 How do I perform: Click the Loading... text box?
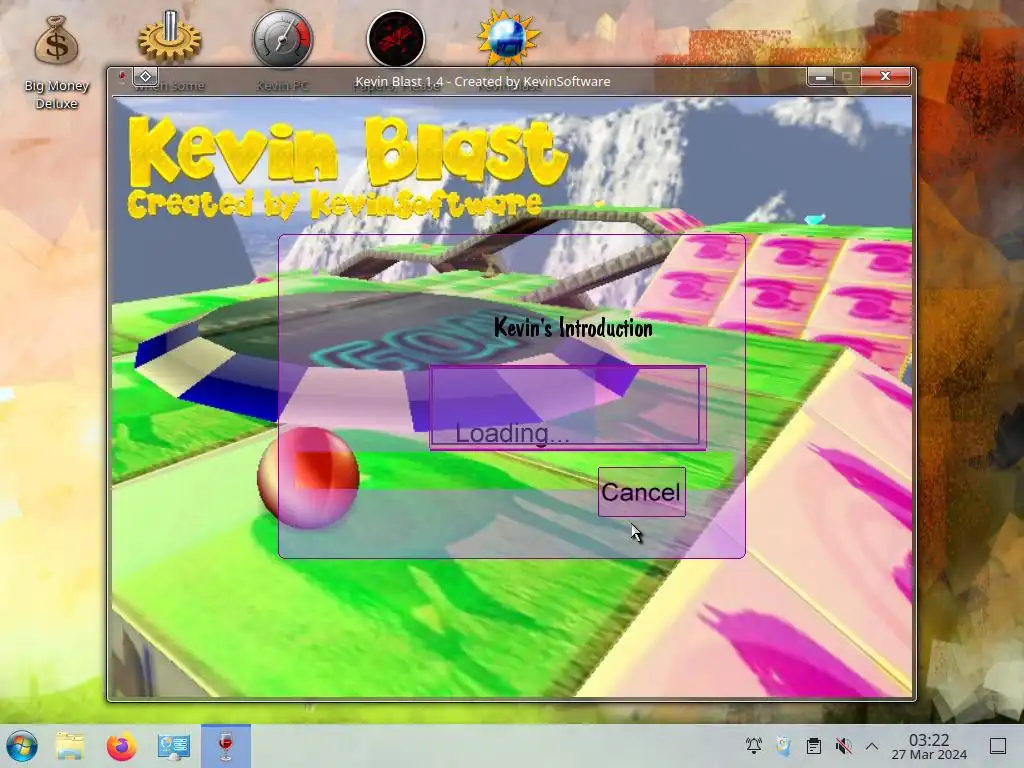tap(568, 408)
